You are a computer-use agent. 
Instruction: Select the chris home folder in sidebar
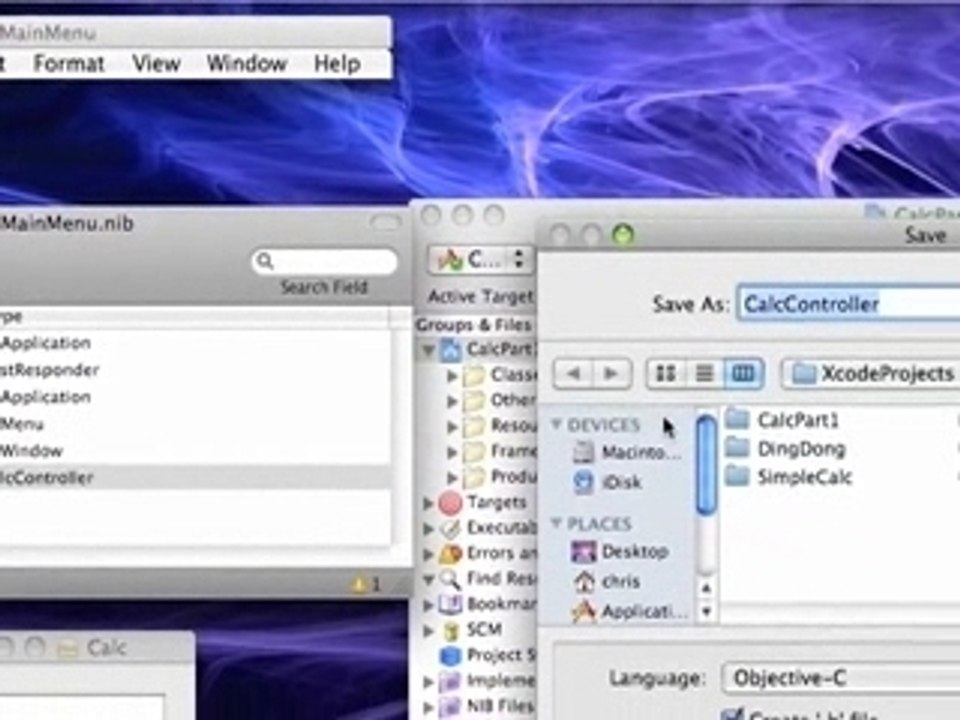606,581
